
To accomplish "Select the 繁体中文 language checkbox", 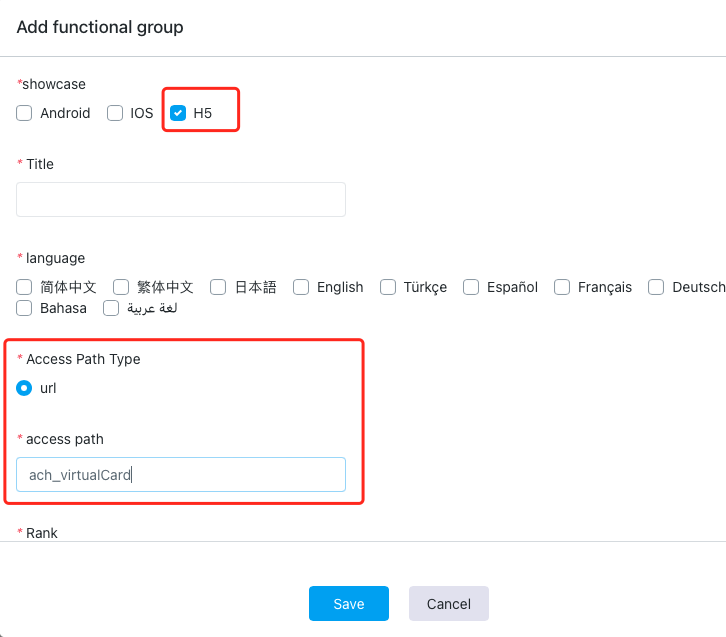I will click(121, 287).
